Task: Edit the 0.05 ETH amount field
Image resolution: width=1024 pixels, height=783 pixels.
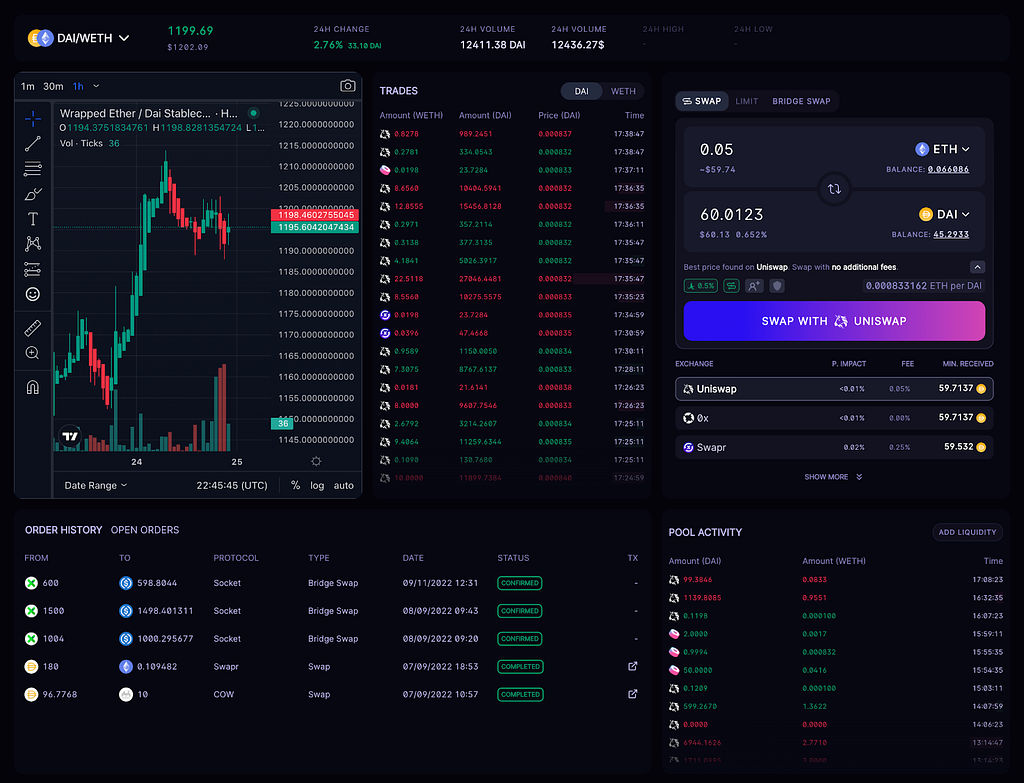Action: 716,150
